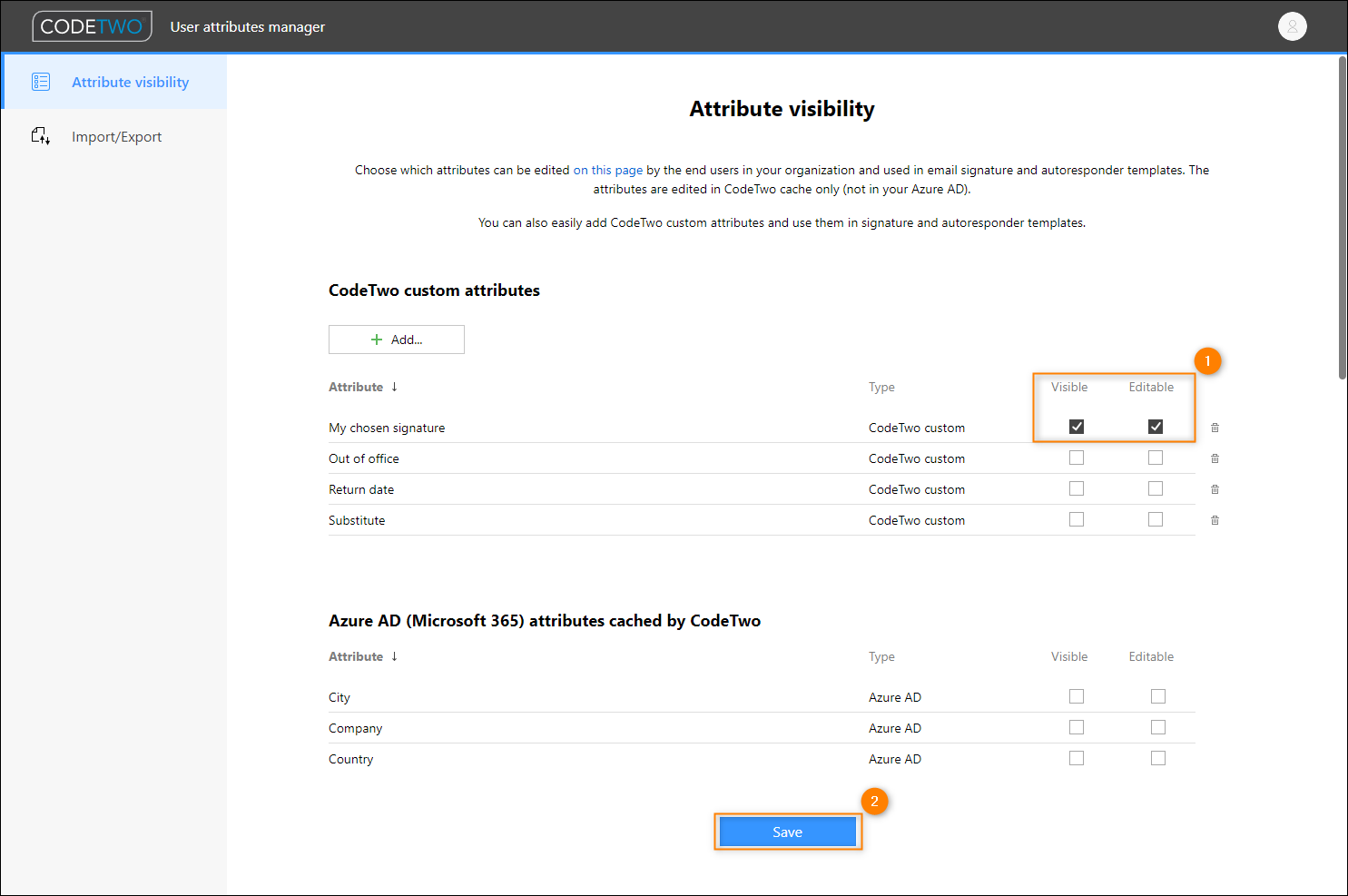Tick Editable for Country attribute
The height and width of the screenshot is (896, 1348).
[x=1158, y=758]
